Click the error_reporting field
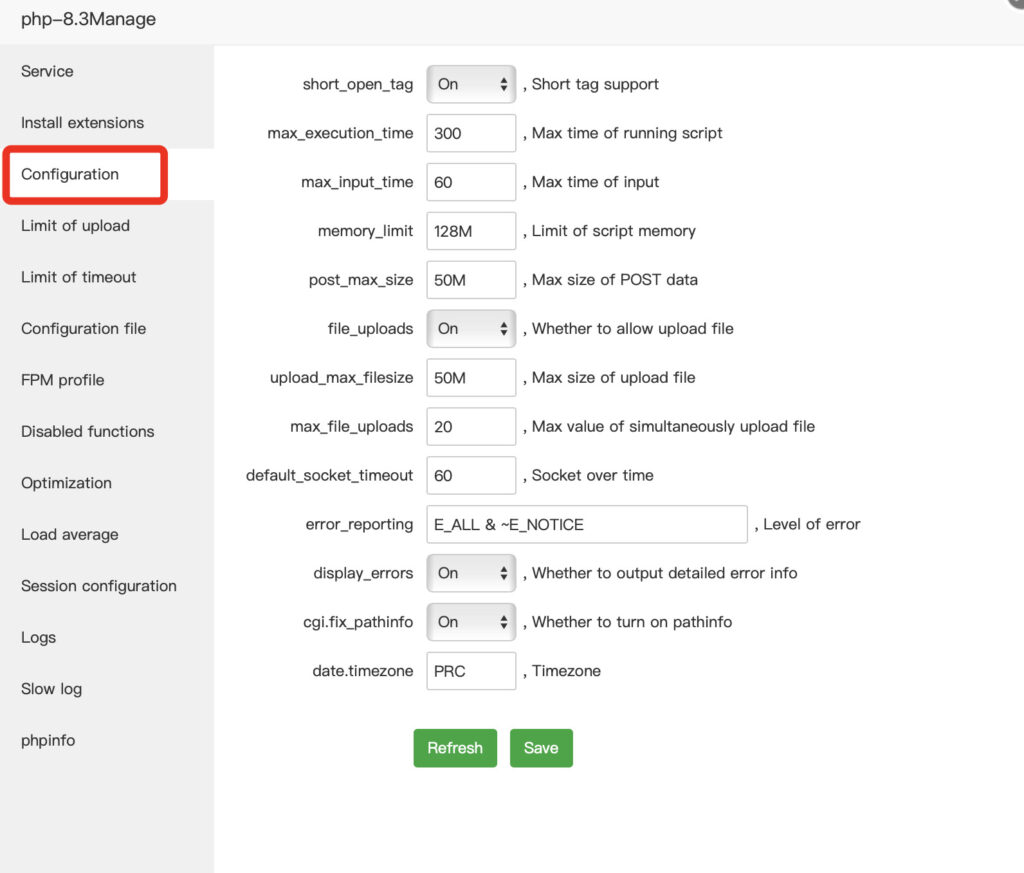Screen dimensions: 1024x873 pos(587,524)
